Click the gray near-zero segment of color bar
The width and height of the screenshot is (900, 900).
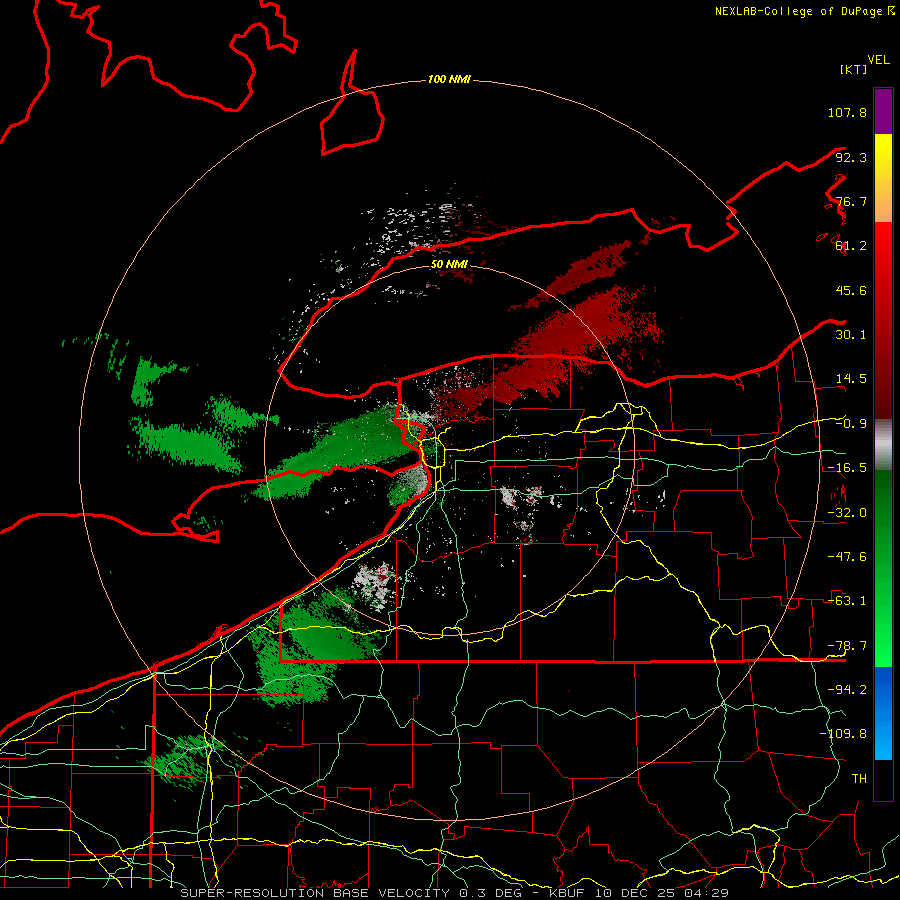click(x=883, y=445)
